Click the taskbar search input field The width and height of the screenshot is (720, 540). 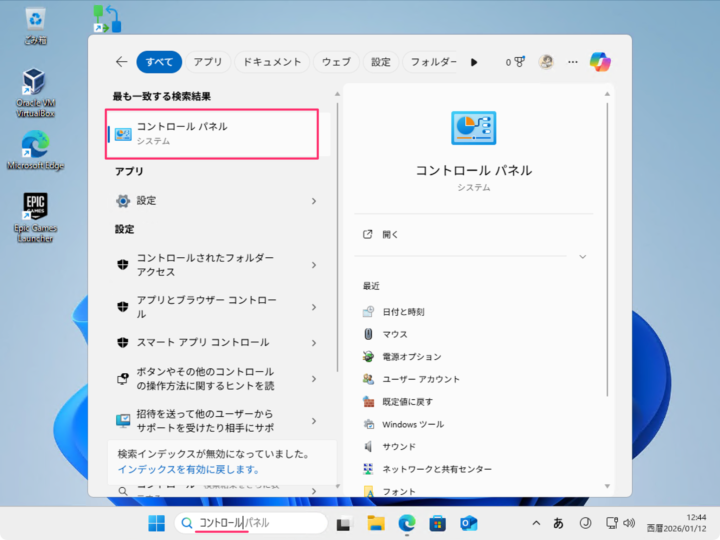[x=250, y=523]
